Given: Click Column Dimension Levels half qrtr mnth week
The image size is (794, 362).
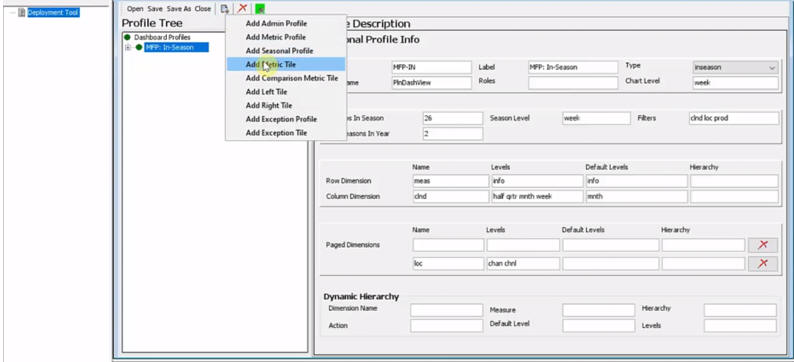Looking at the screenshot, I should pos(537,196).
